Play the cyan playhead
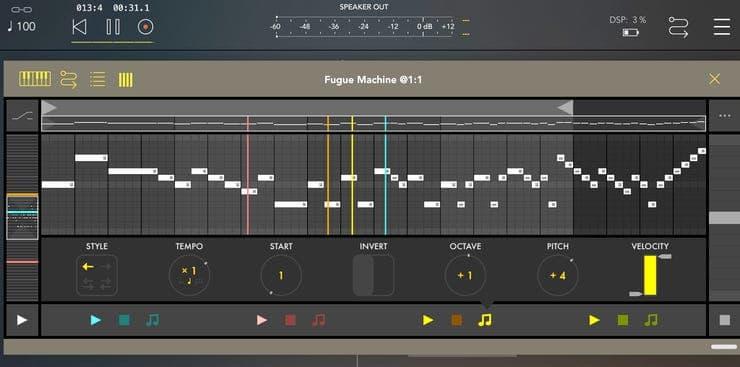The image size is (740, 367). pos(96,320)
